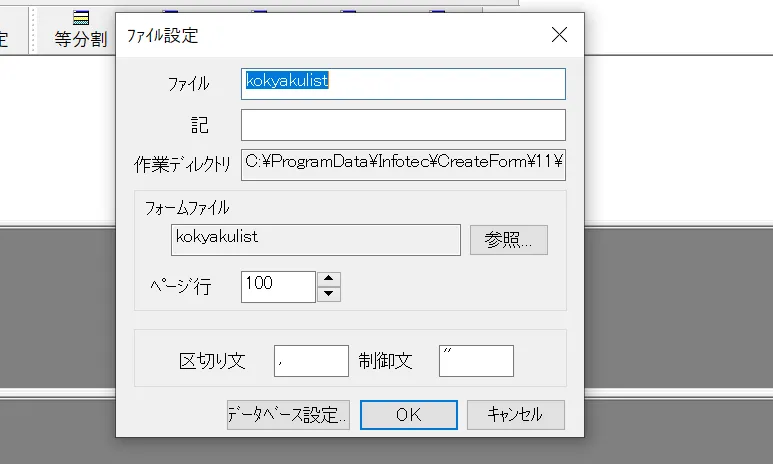Image resolution: width=773 pixels, height=464 pixels.
Task: Click the gray workspace area left of the dialog
Action: [55, 300]
